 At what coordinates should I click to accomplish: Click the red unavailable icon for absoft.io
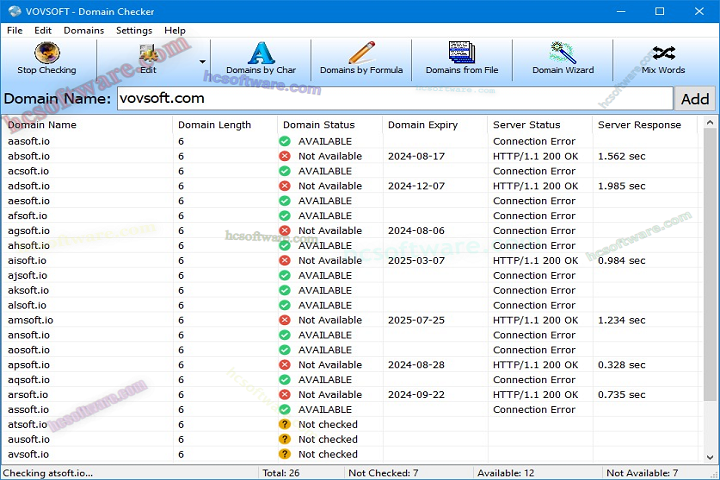click(x=285, y=156)
